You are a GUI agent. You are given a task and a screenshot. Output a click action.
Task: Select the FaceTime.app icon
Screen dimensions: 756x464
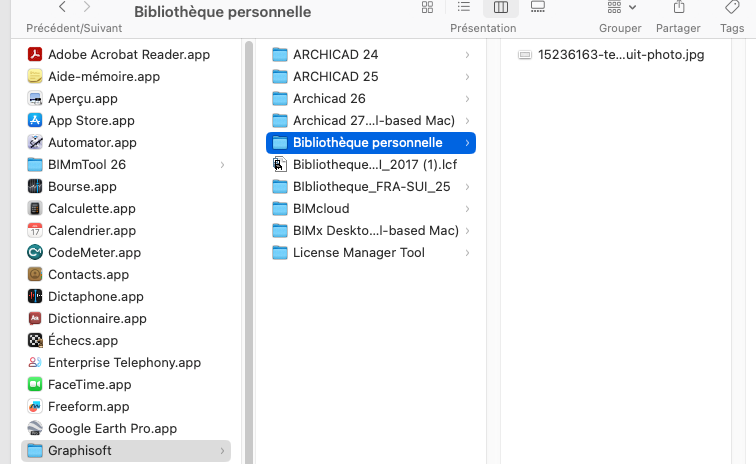coord(35,384)
